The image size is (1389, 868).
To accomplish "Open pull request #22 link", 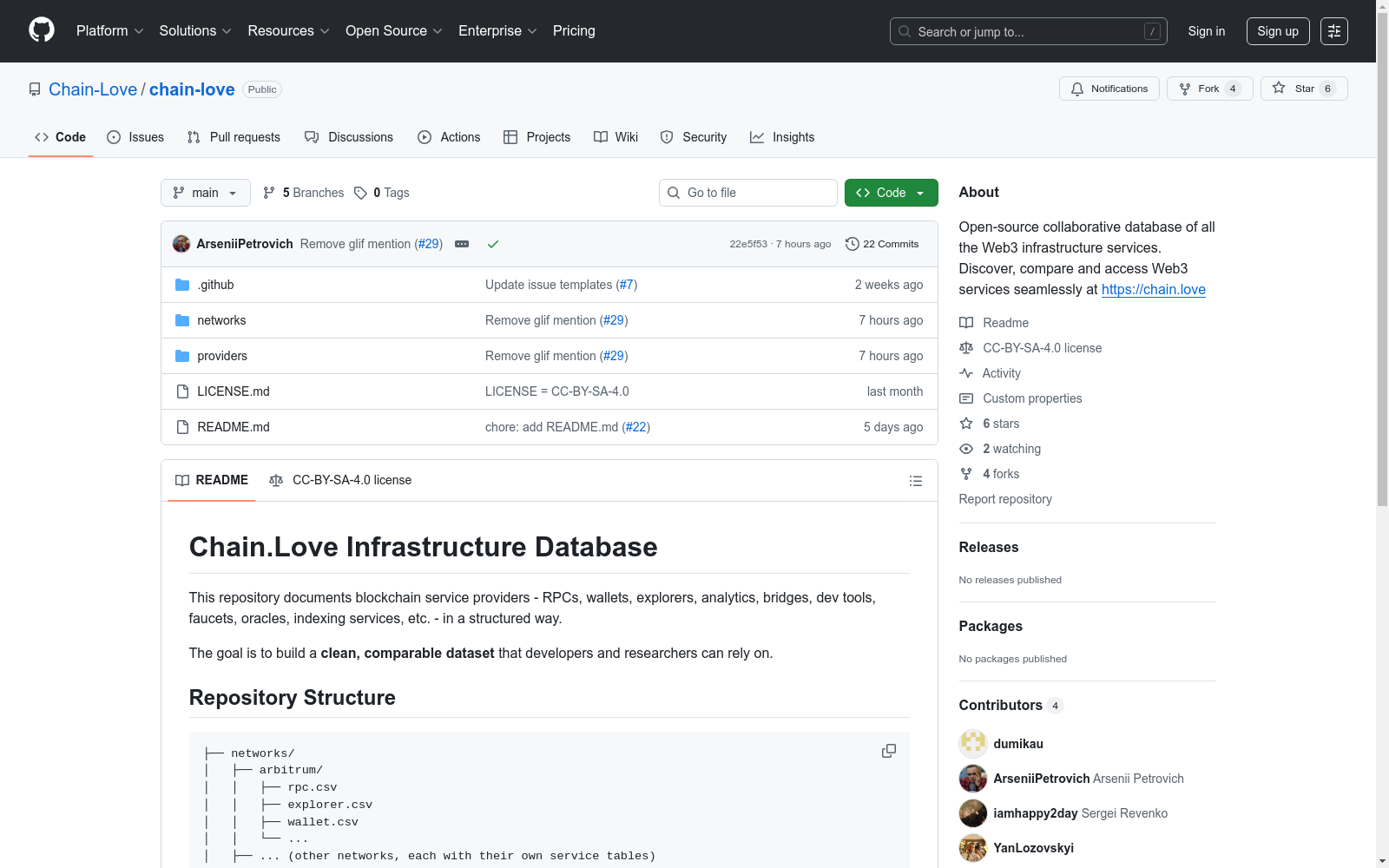I will [x=636, y=427].
